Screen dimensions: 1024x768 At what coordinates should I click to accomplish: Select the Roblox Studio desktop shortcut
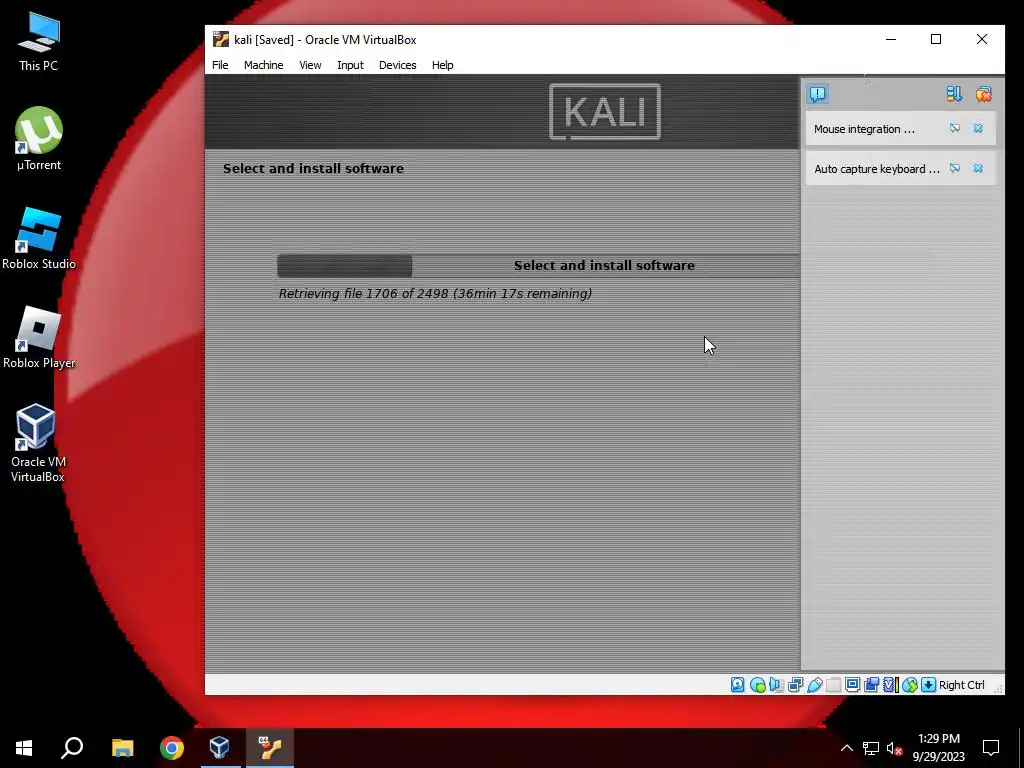(39, 238)
